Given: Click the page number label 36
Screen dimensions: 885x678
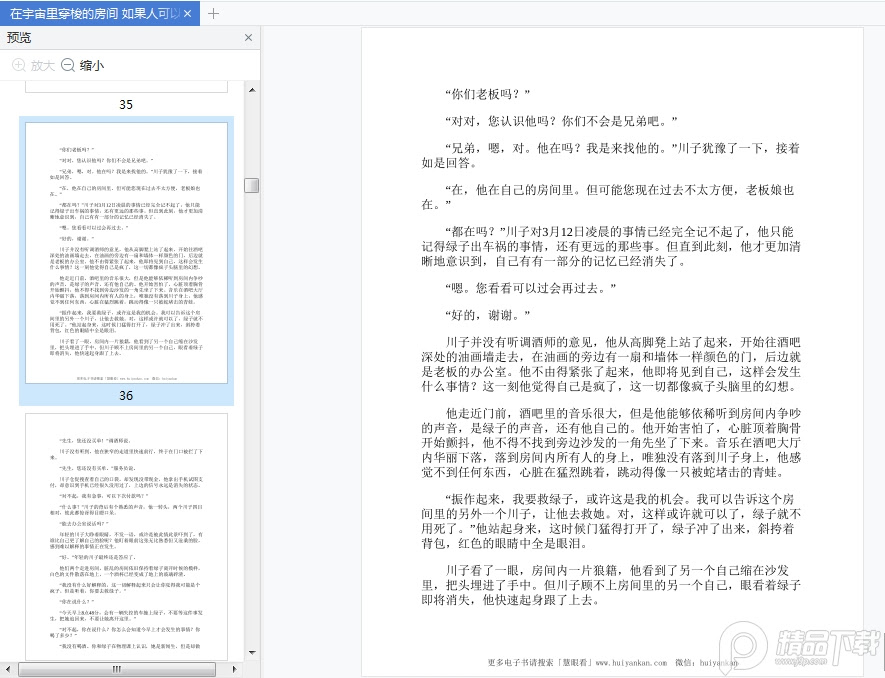Looking at the screenshot, I should 126,396.
